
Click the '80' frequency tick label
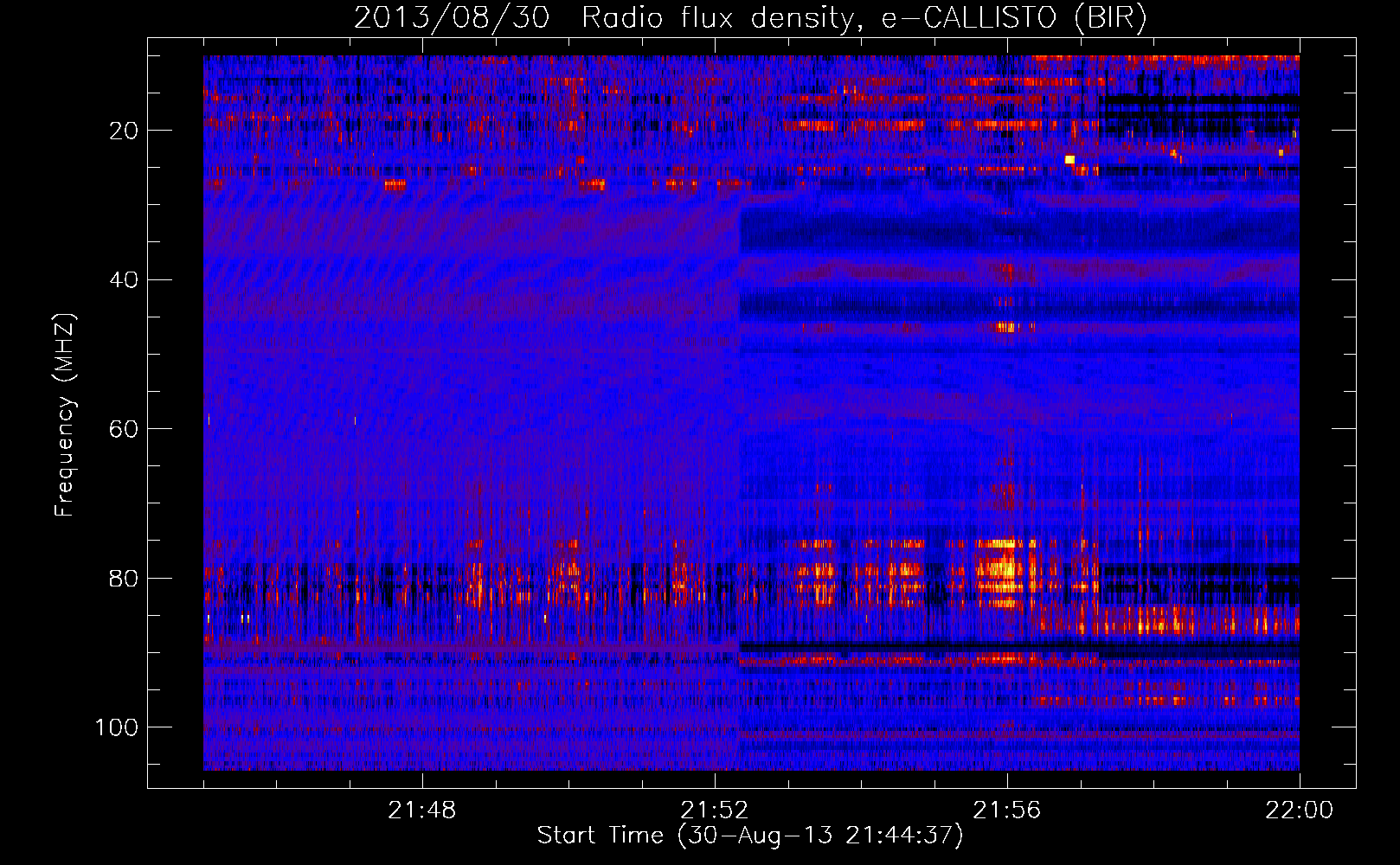[x=124, y=579]
